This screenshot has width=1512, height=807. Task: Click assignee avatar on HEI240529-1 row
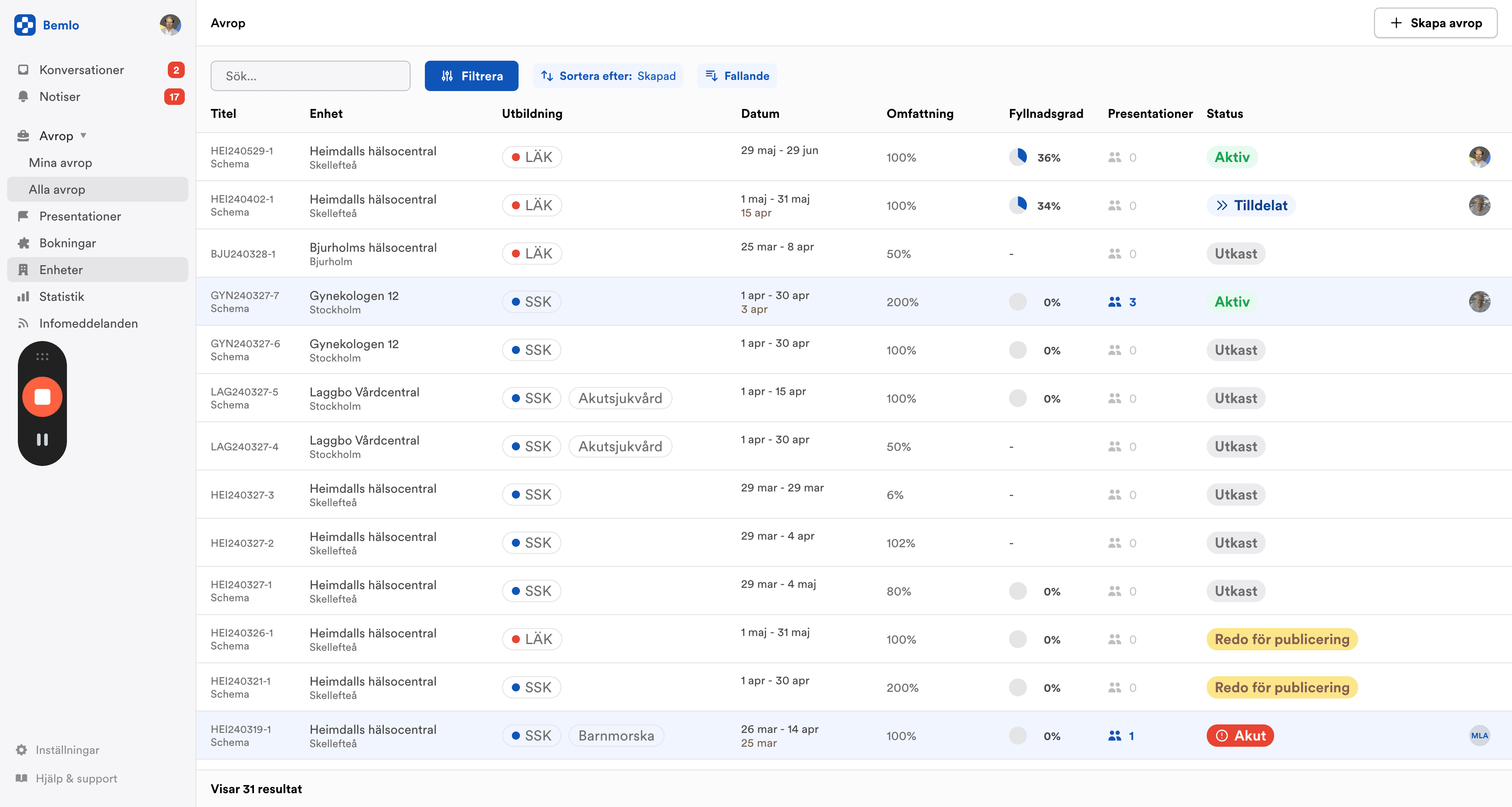coord(1479,157)
